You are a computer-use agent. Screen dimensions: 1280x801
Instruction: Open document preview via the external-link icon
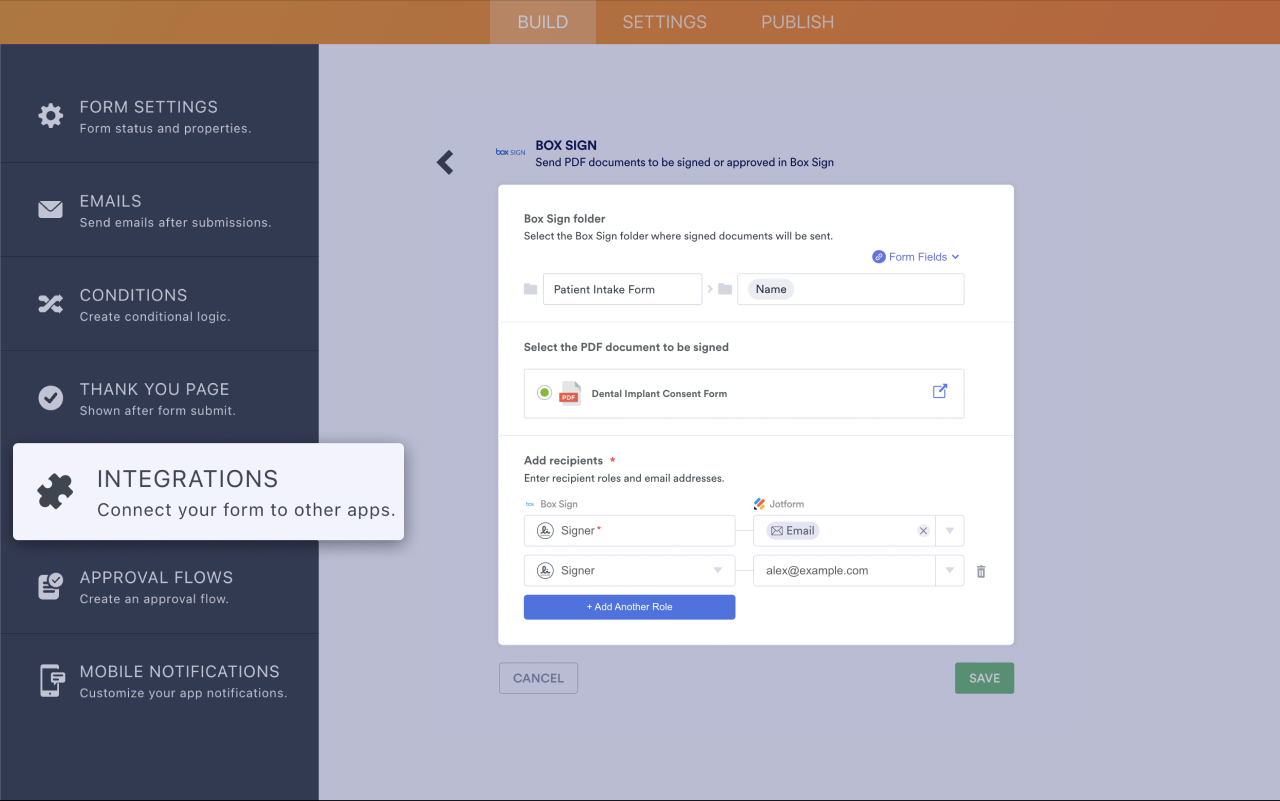click(x=939, y=392)
